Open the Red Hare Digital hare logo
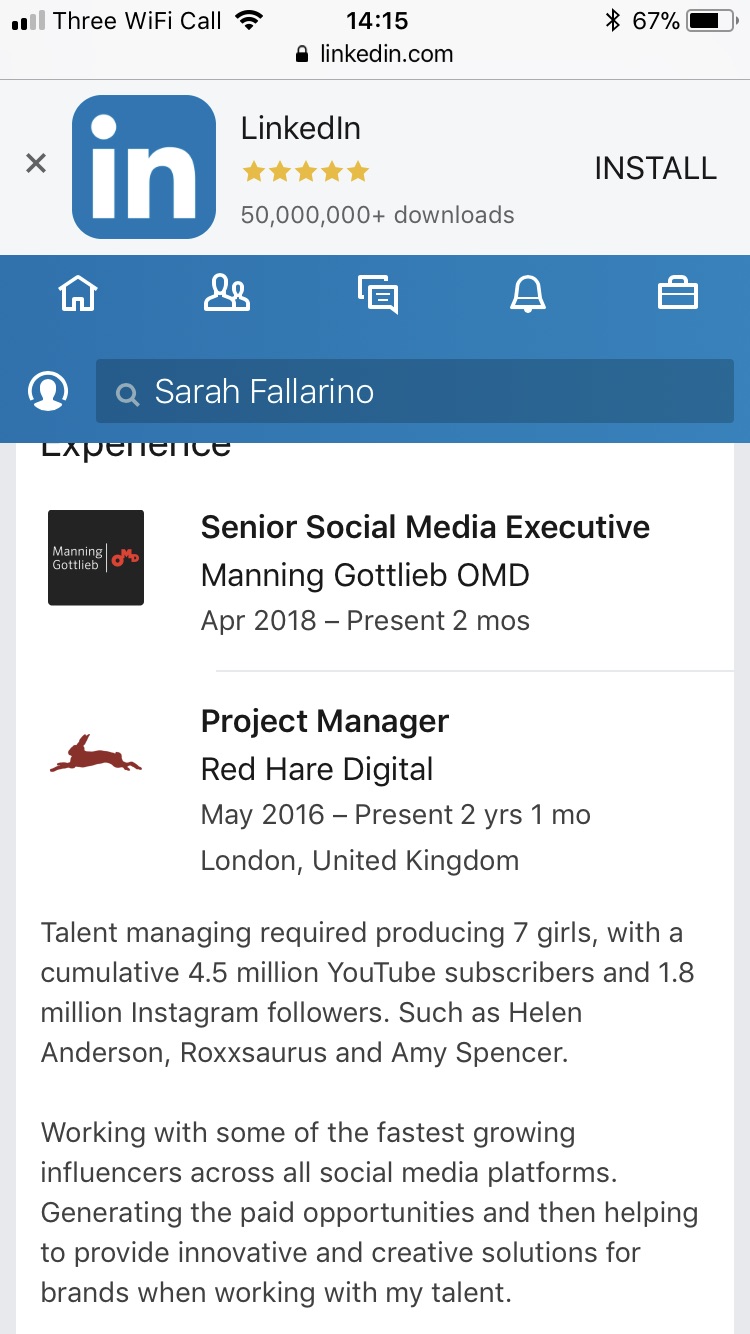The image size is (750, 1334). (96, 752)
